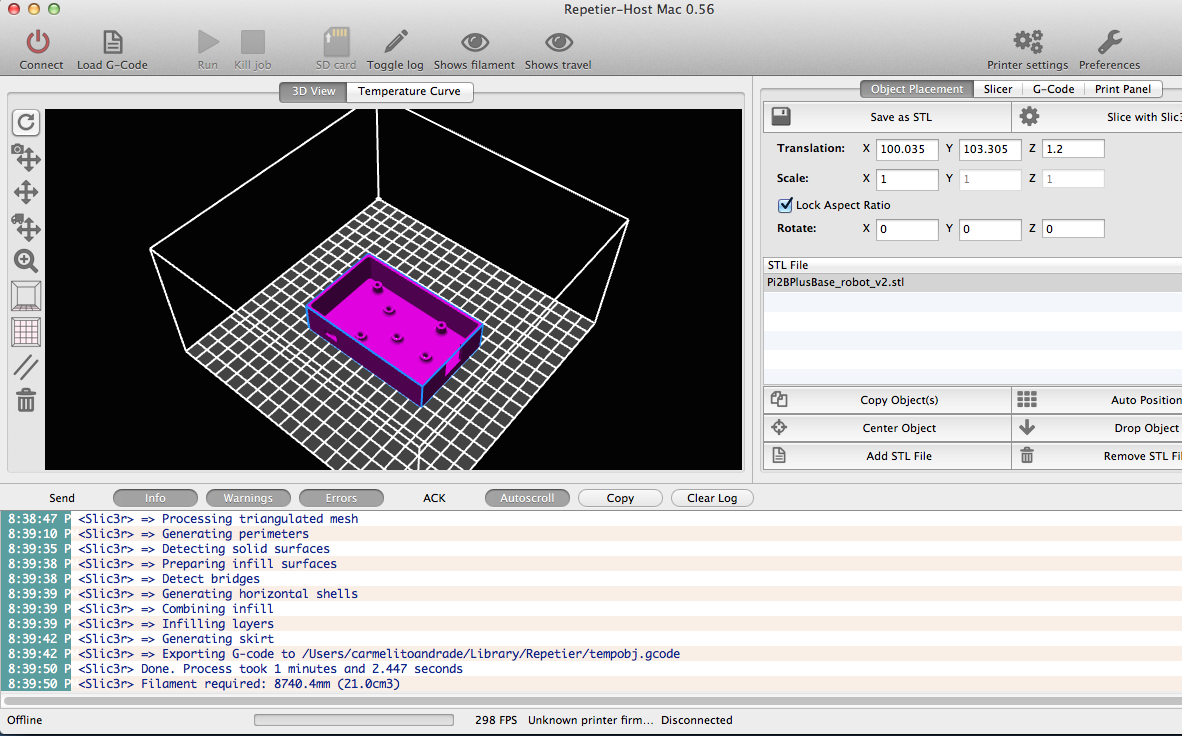Click the 'Filament required: 8740.4mm' log line
This screenshot has width=1182, height=736.
(591, 684)
